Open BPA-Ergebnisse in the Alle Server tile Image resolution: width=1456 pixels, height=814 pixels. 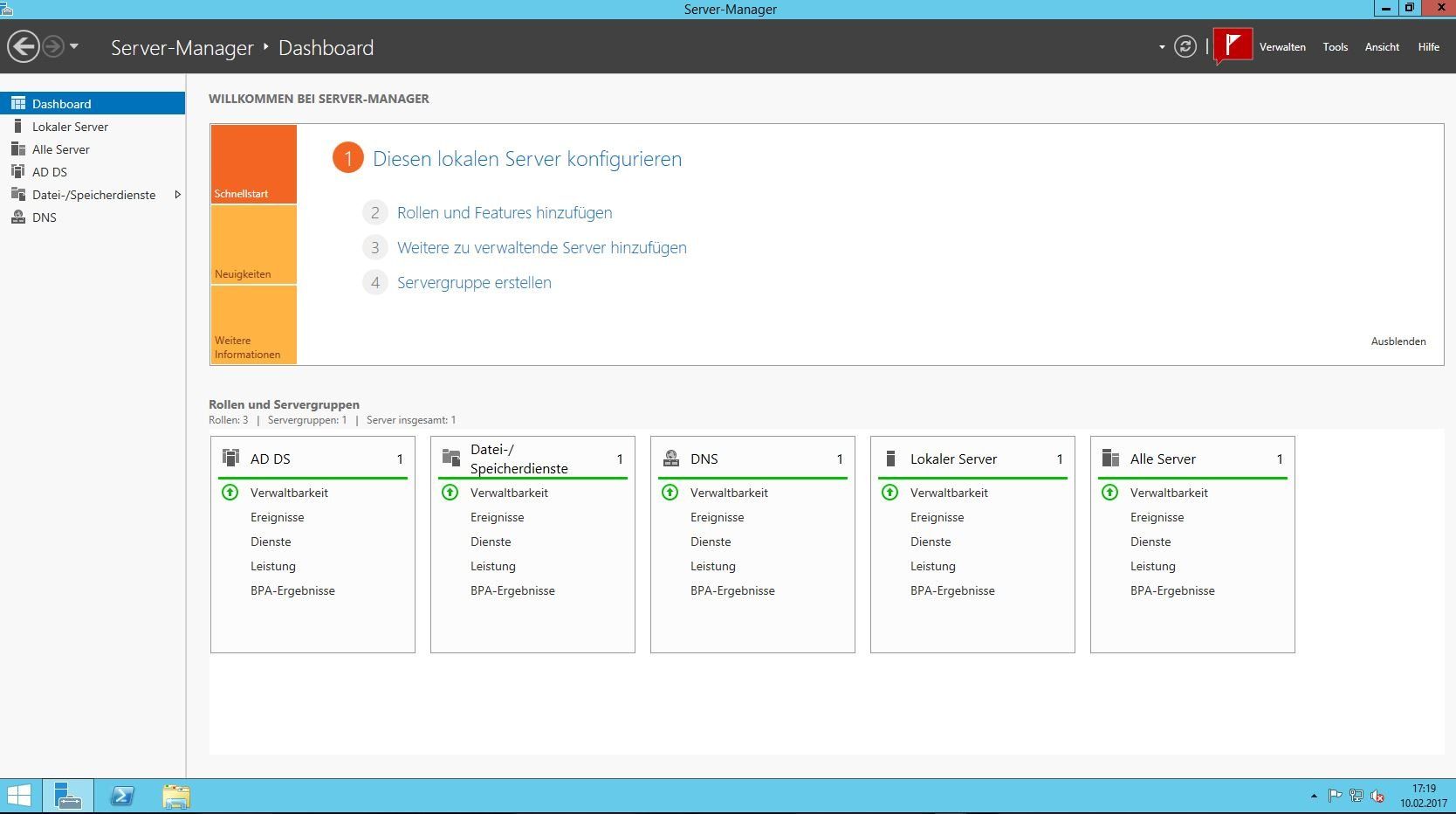click(x=1172, y=590)
